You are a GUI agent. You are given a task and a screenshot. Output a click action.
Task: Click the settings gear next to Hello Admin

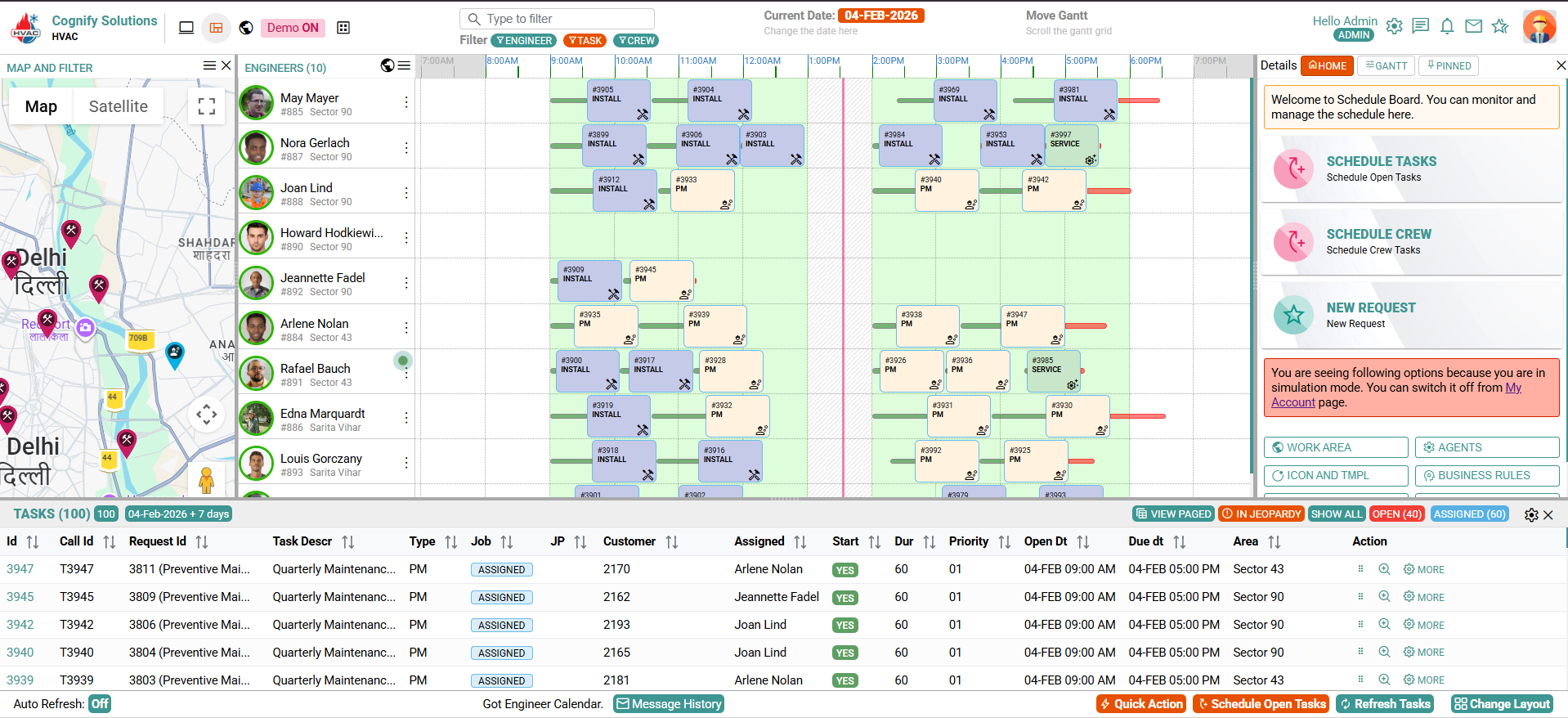click(1395, 26)
